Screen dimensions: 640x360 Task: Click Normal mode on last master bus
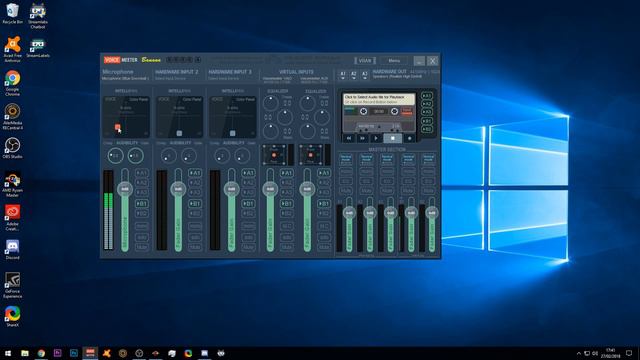[x=428, y=158]
